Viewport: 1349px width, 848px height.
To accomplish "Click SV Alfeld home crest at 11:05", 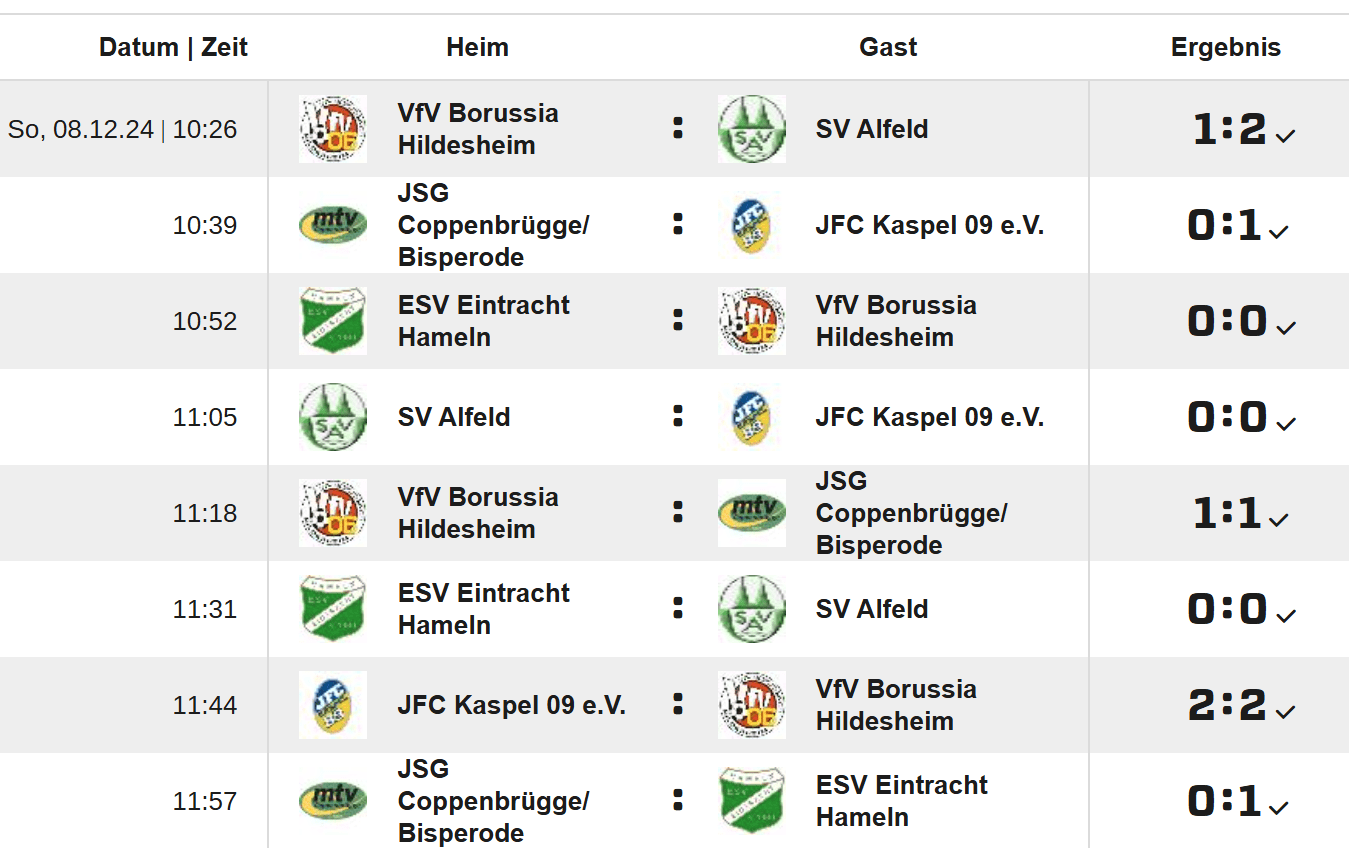I will [x=333, y=417].
